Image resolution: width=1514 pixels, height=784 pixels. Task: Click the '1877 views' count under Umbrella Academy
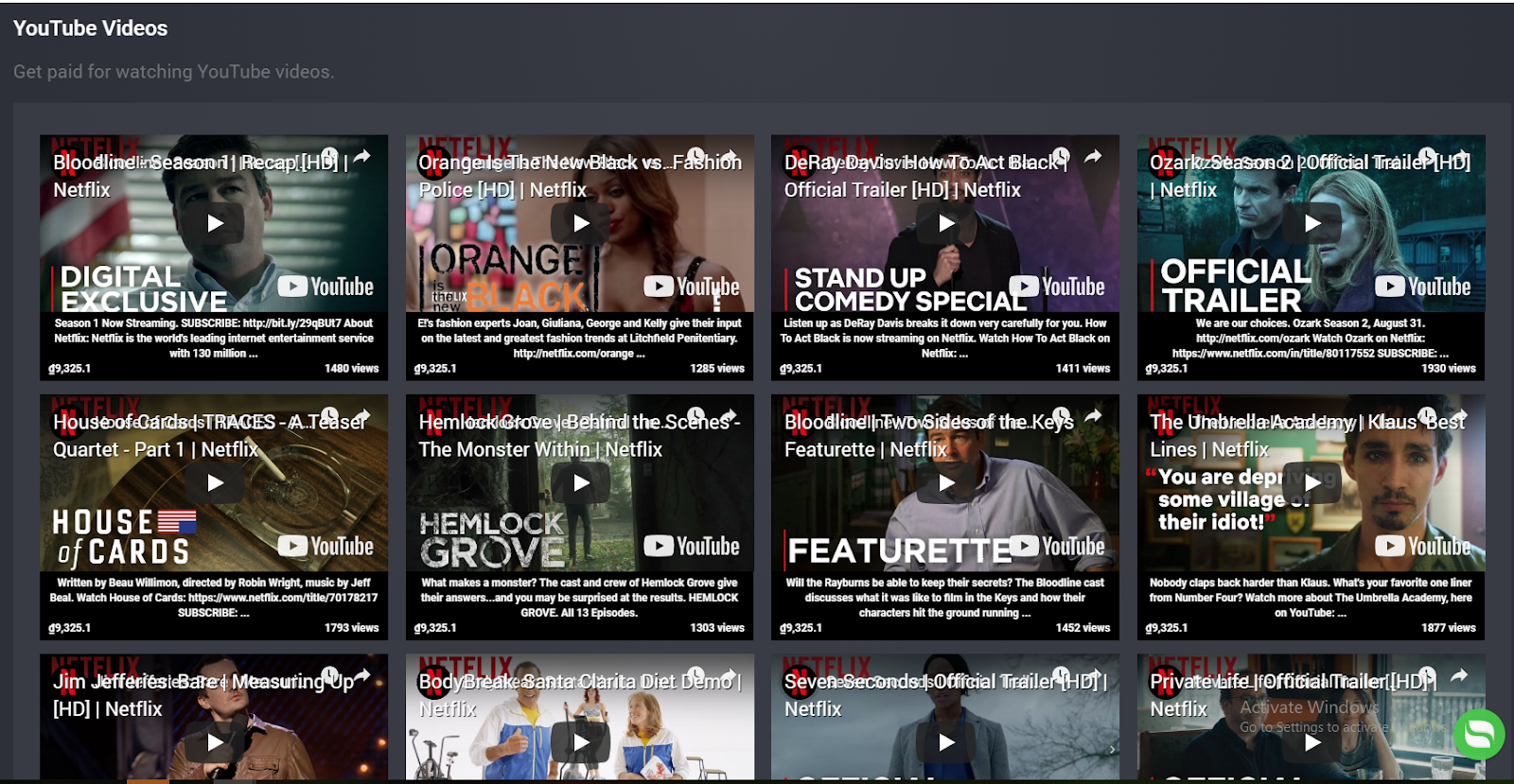[x=1448, y=628]
